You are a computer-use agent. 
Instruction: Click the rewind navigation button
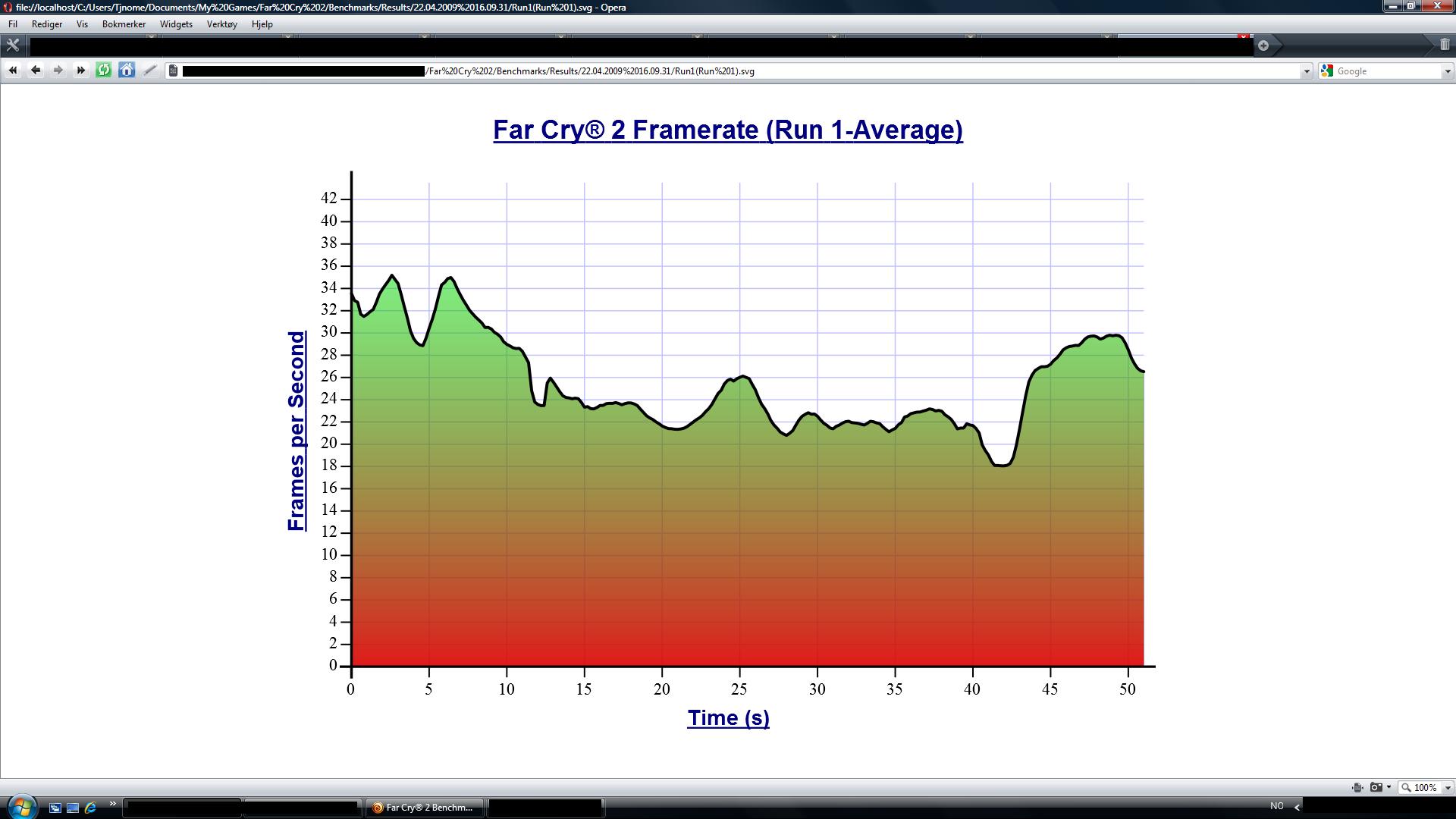click(x=13, y=71)
